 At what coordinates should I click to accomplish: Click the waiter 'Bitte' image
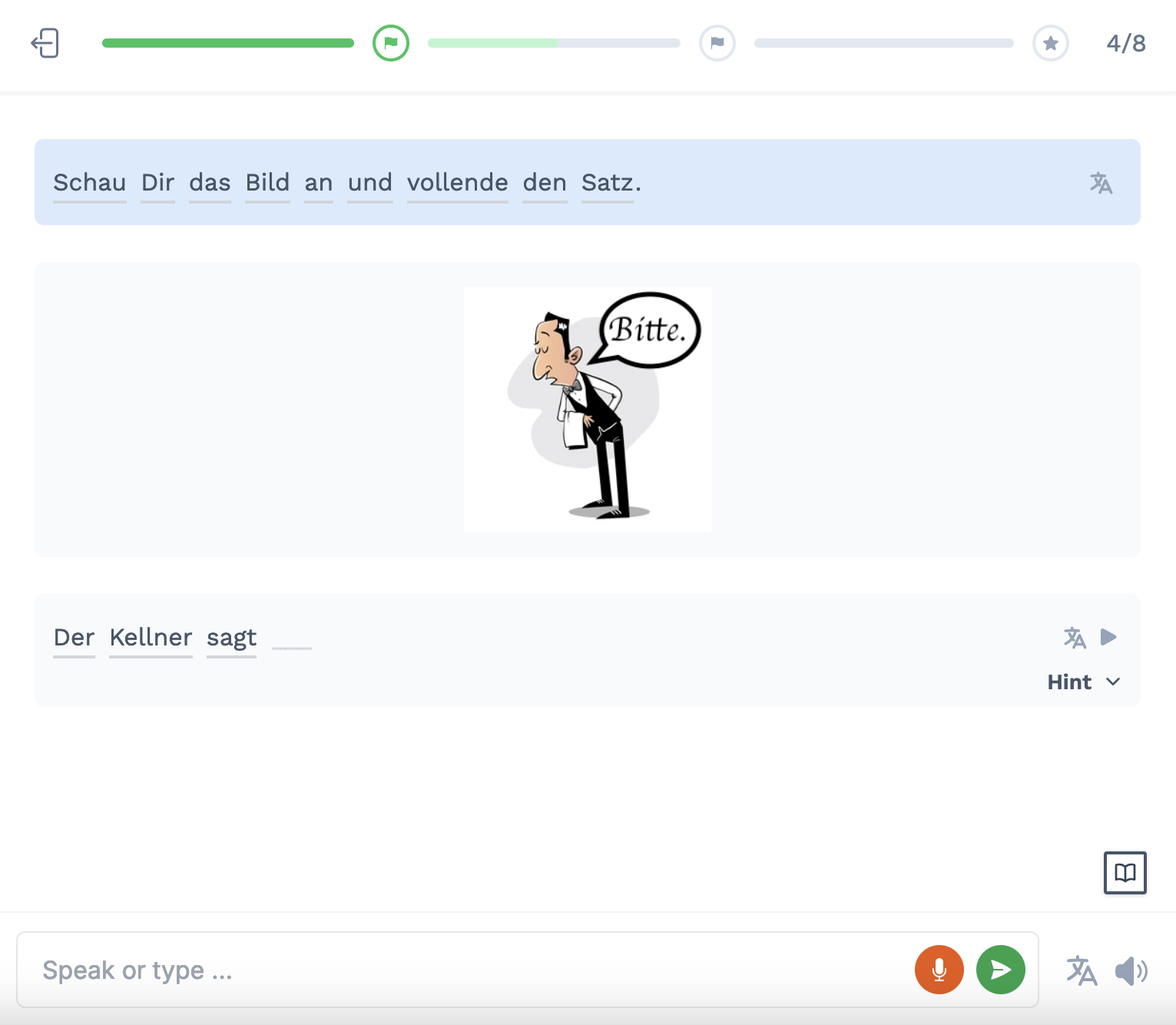point(588,410)
